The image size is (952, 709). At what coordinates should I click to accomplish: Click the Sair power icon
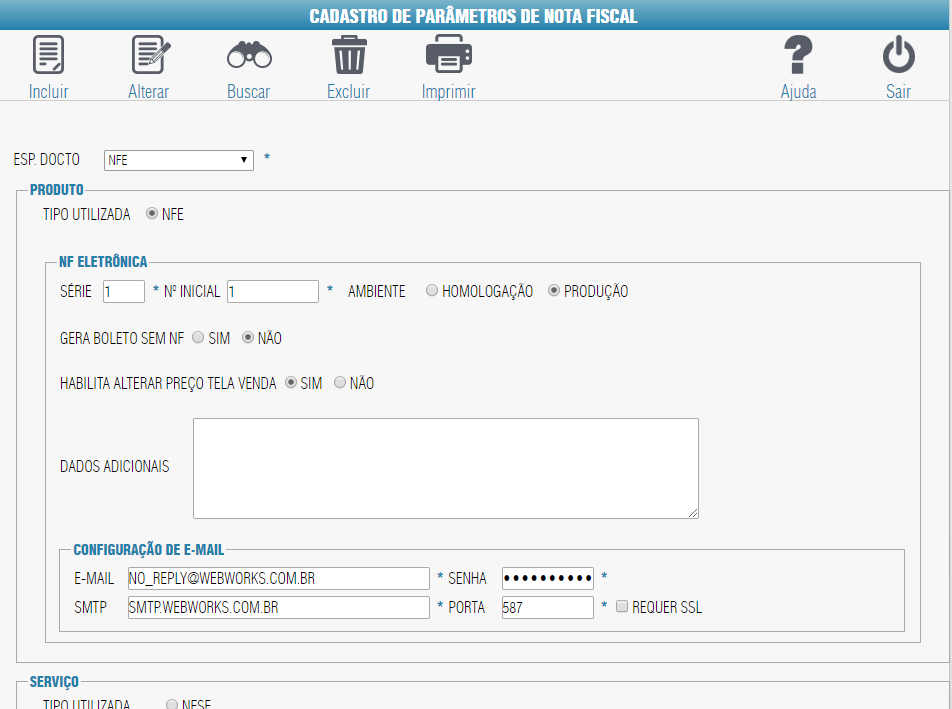(x=899, y=55)
